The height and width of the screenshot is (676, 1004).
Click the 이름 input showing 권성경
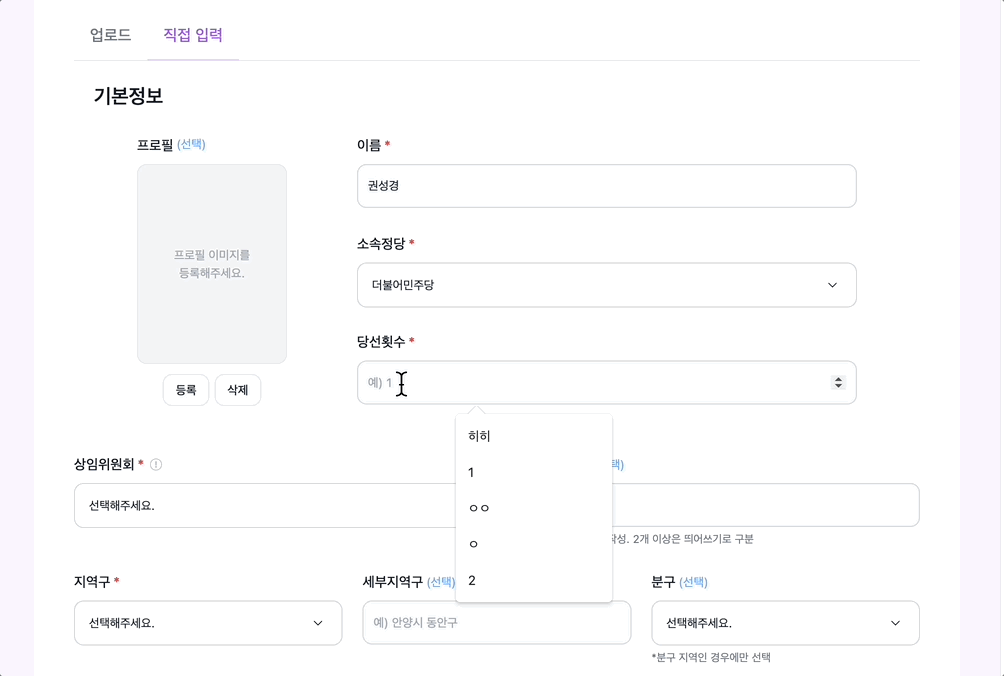click(x=607, y=186)
